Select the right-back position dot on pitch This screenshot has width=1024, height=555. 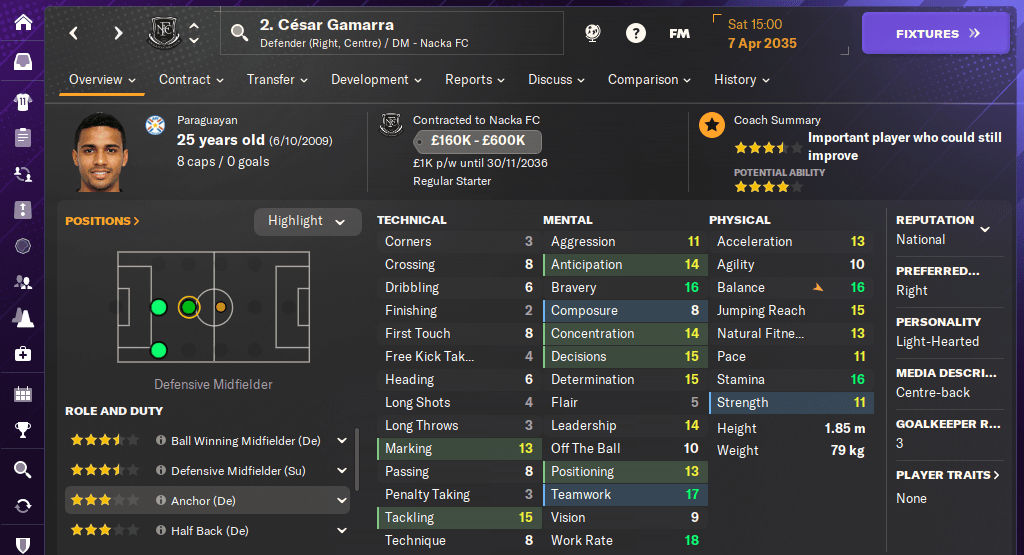[158, 350]
